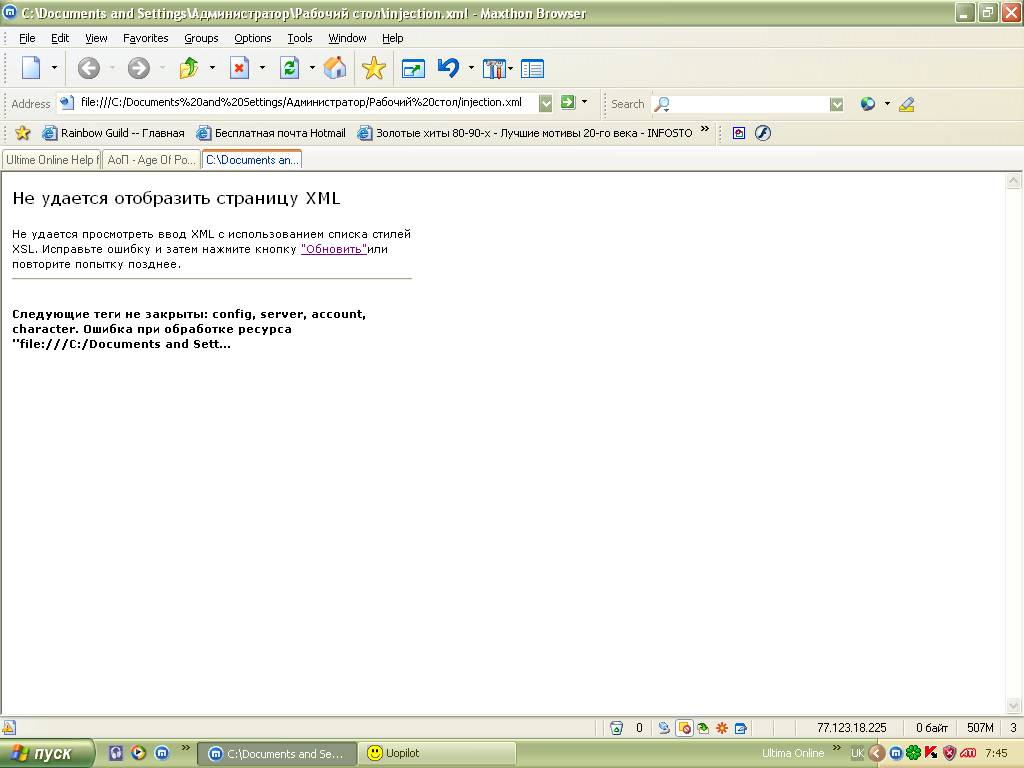
Task: Click the UK language indicator
Action: coord(857,753)
